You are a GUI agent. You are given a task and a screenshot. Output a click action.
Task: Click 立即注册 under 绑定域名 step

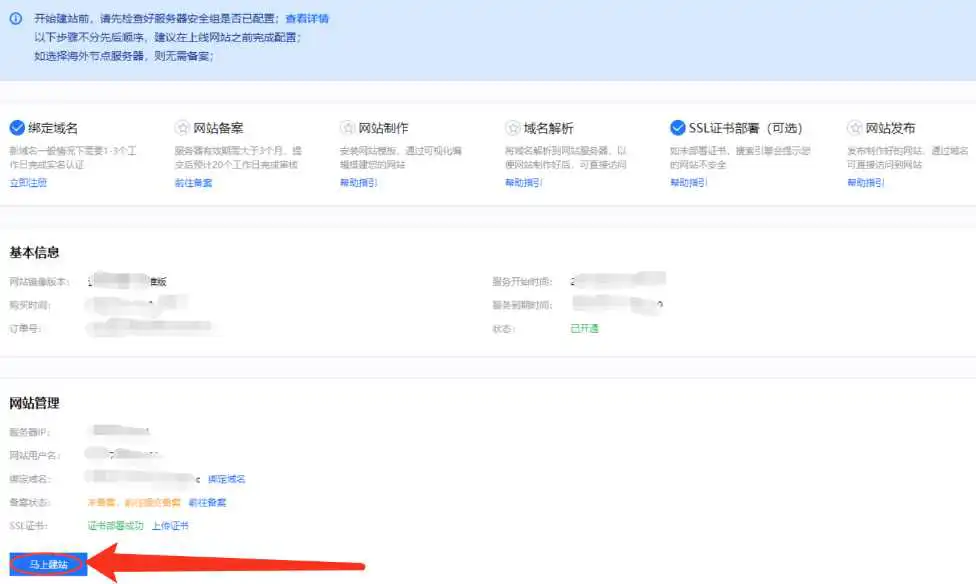tap(28, 183)
